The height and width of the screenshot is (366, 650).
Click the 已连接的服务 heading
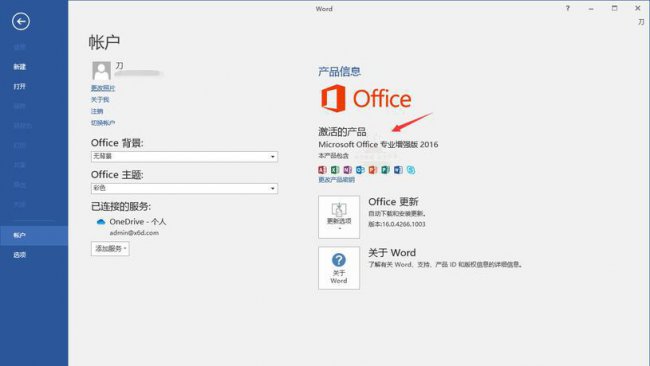point(121,206)
